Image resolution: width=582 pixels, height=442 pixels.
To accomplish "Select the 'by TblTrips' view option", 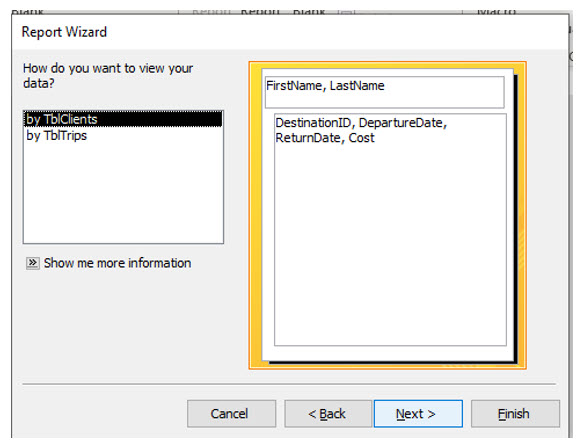I will pos(123,135).
